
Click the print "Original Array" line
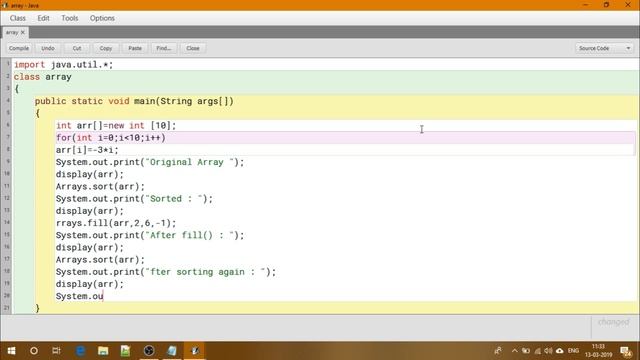point(150,162)
